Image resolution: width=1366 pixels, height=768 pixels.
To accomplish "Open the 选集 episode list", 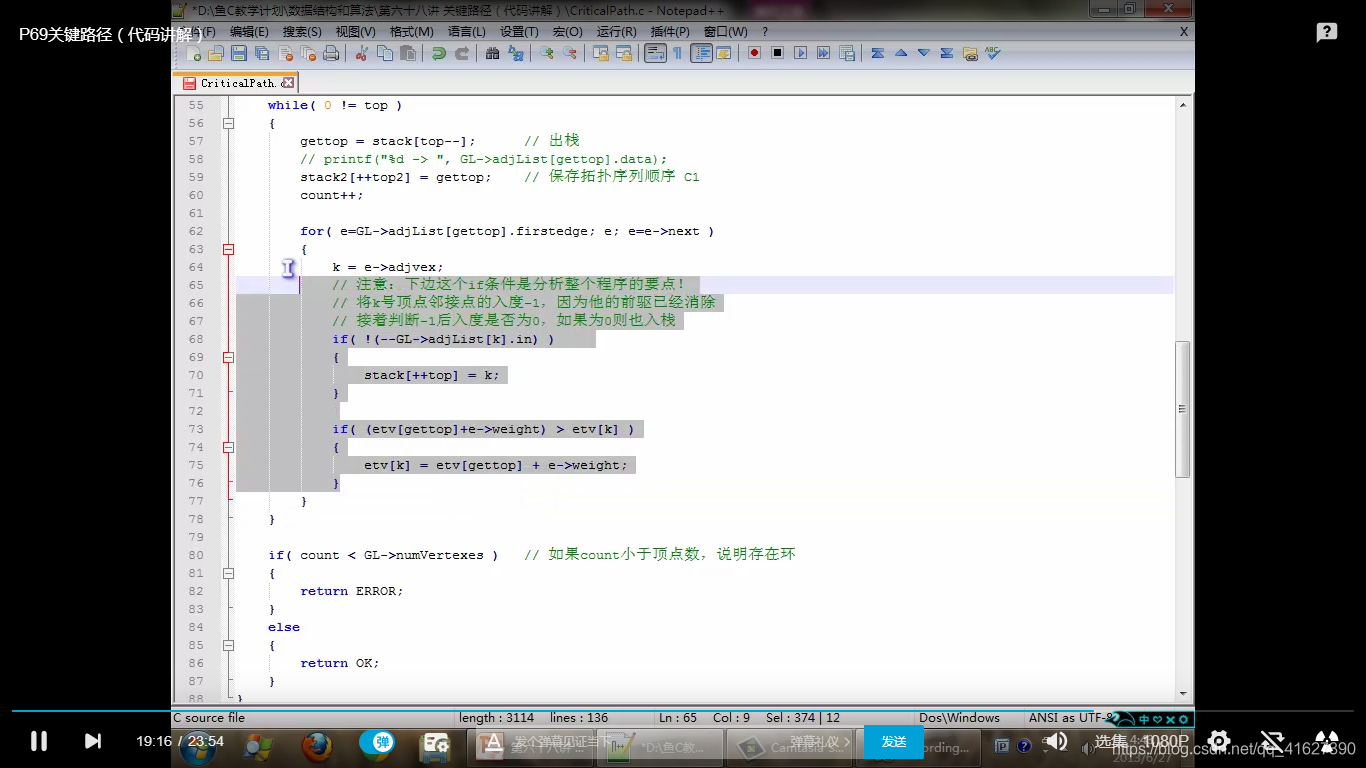I will pos(1111,742).
